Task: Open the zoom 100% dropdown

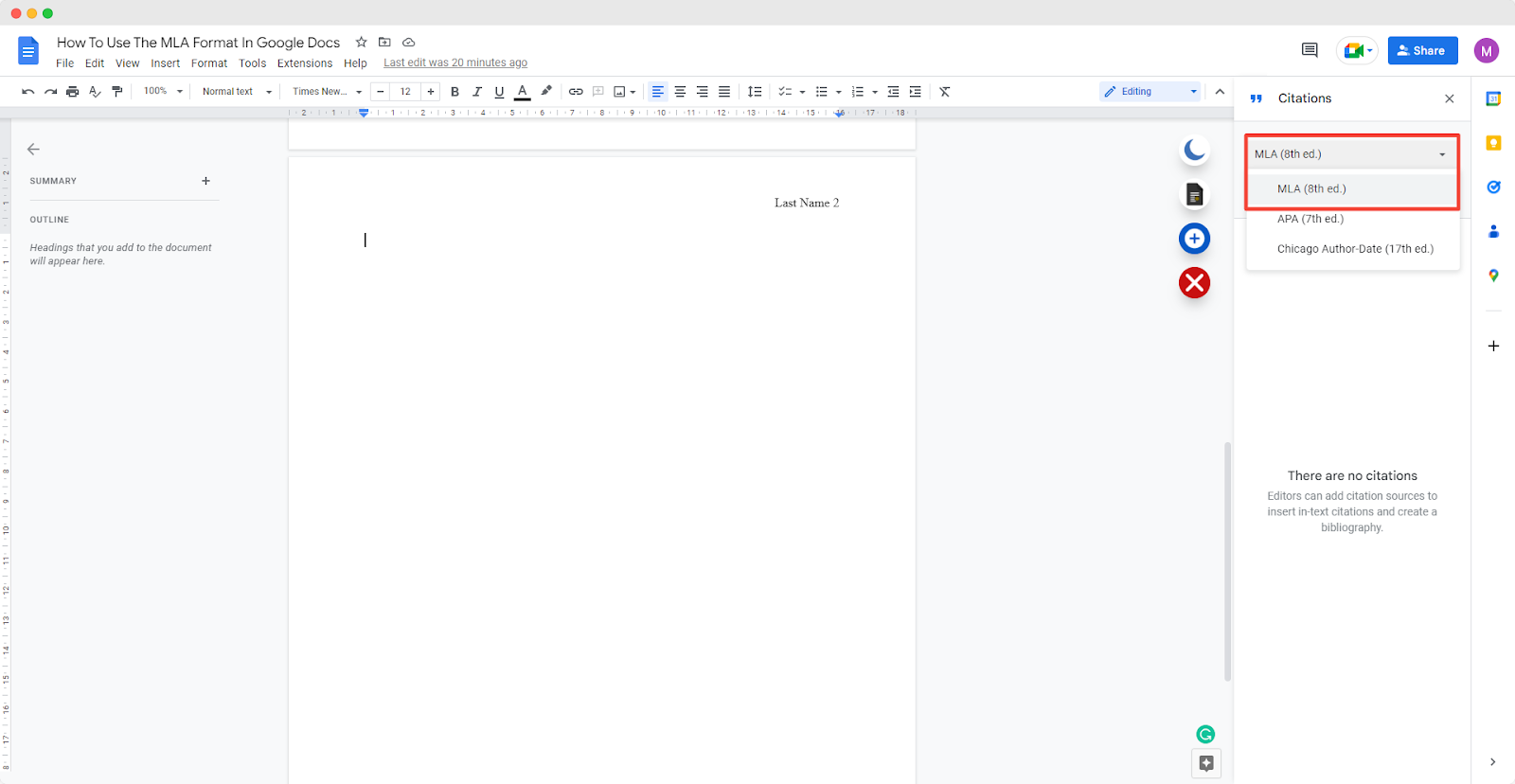Action: [163, 92]
